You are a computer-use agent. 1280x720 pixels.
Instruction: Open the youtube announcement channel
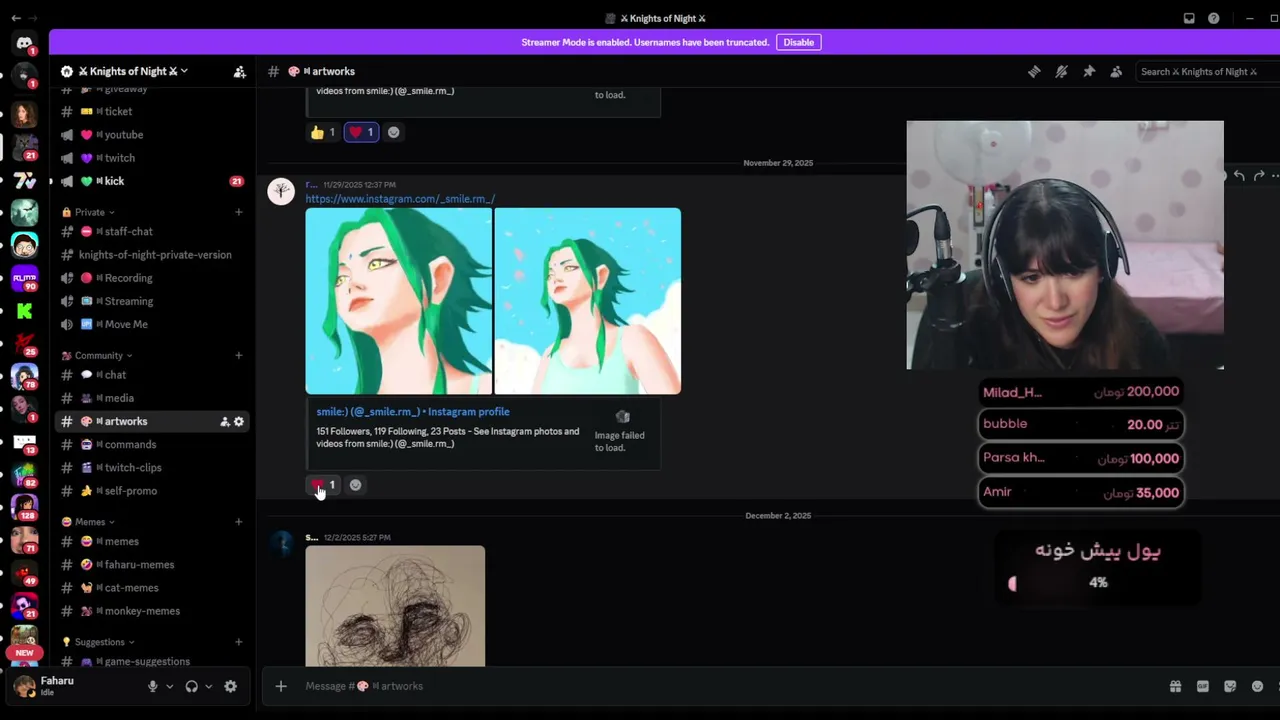click(152, 135)
